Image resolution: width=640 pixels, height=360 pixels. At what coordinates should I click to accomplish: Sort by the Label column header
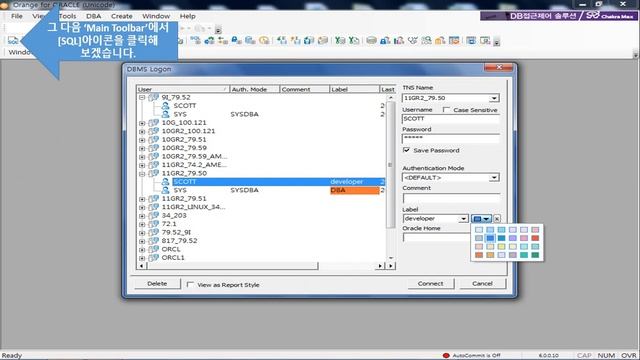354,89
